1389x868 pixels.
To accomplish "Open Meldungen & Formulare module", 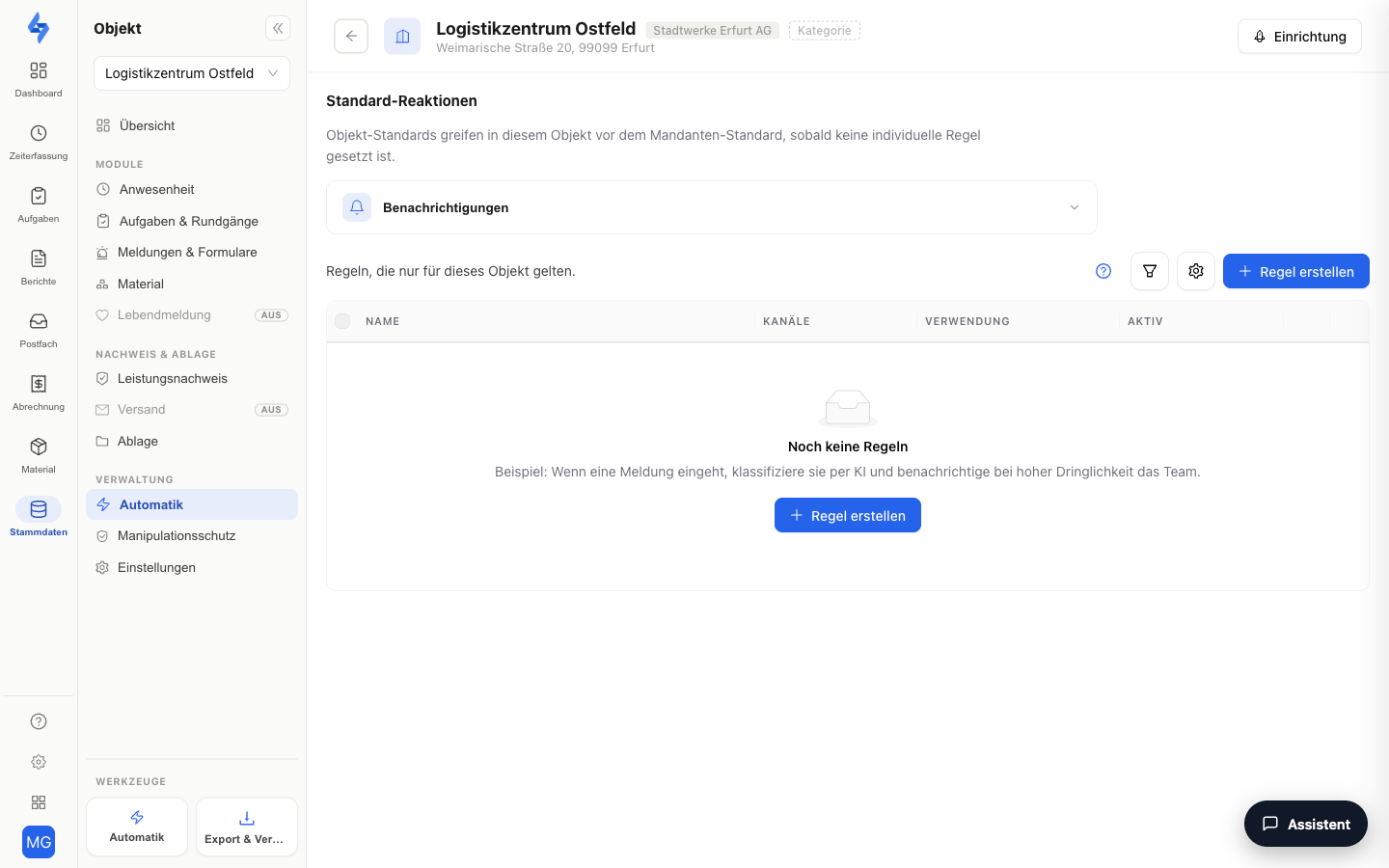I will 192,252.
